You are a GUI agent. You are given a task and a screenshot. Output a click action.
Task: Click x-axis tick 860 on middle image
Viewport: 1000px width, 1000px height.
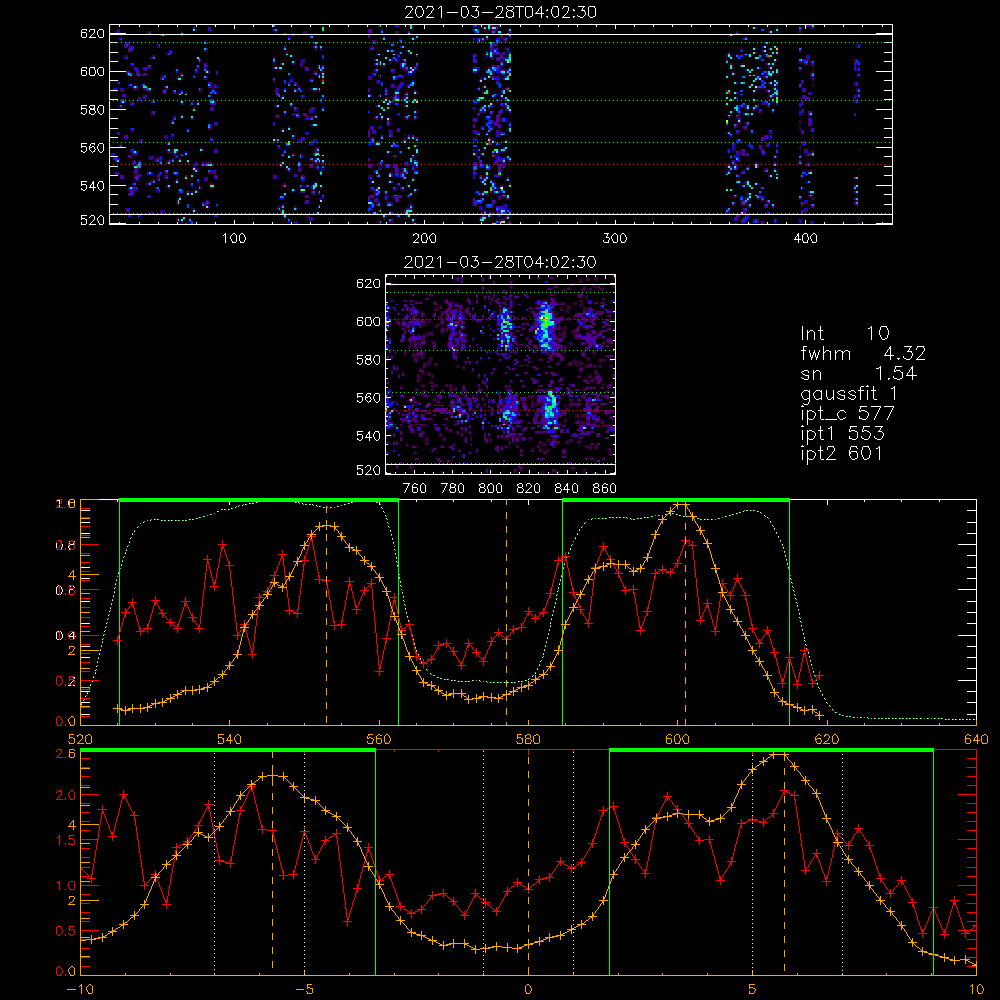(605, 489)
